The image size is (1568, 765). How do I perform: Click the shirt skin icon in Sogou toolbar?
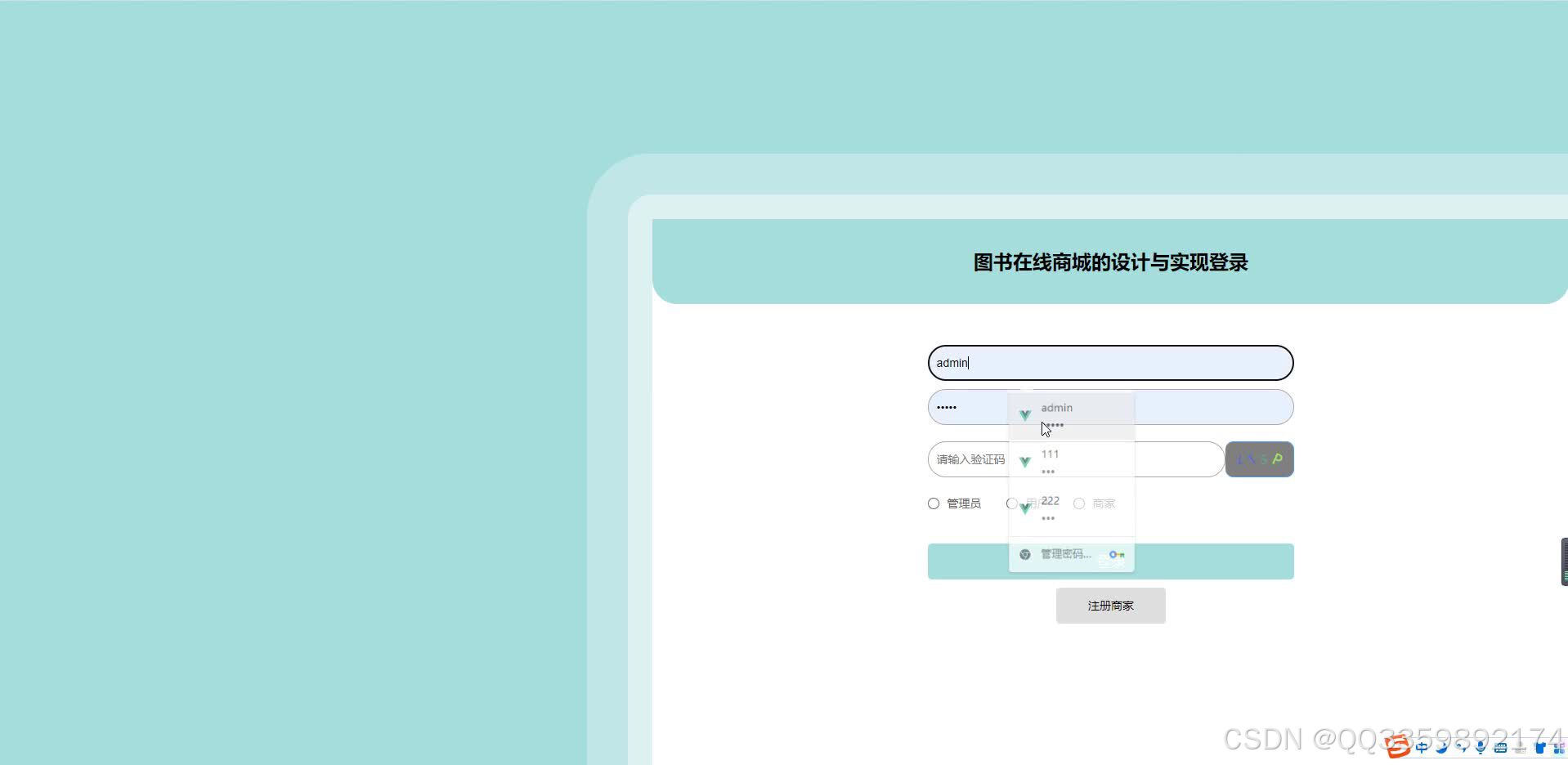tap(1540, 747)
